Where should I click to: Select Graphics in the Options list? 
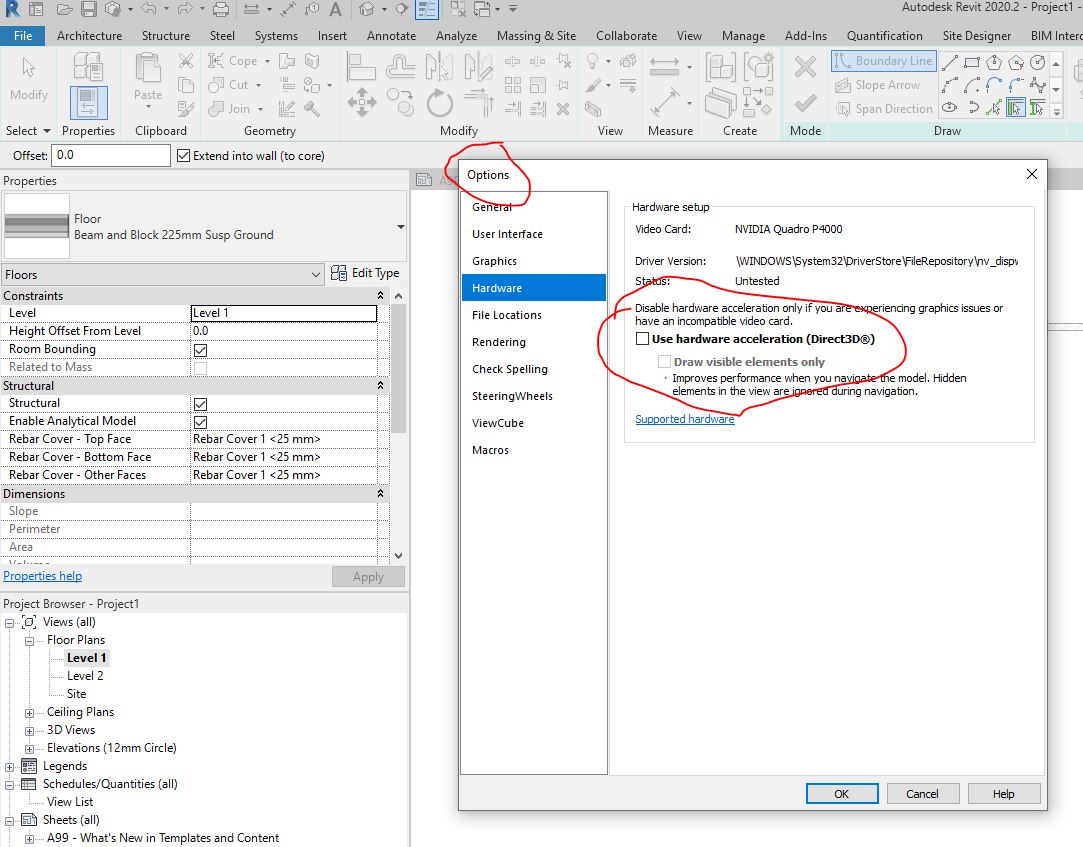(x=495, y=261)
